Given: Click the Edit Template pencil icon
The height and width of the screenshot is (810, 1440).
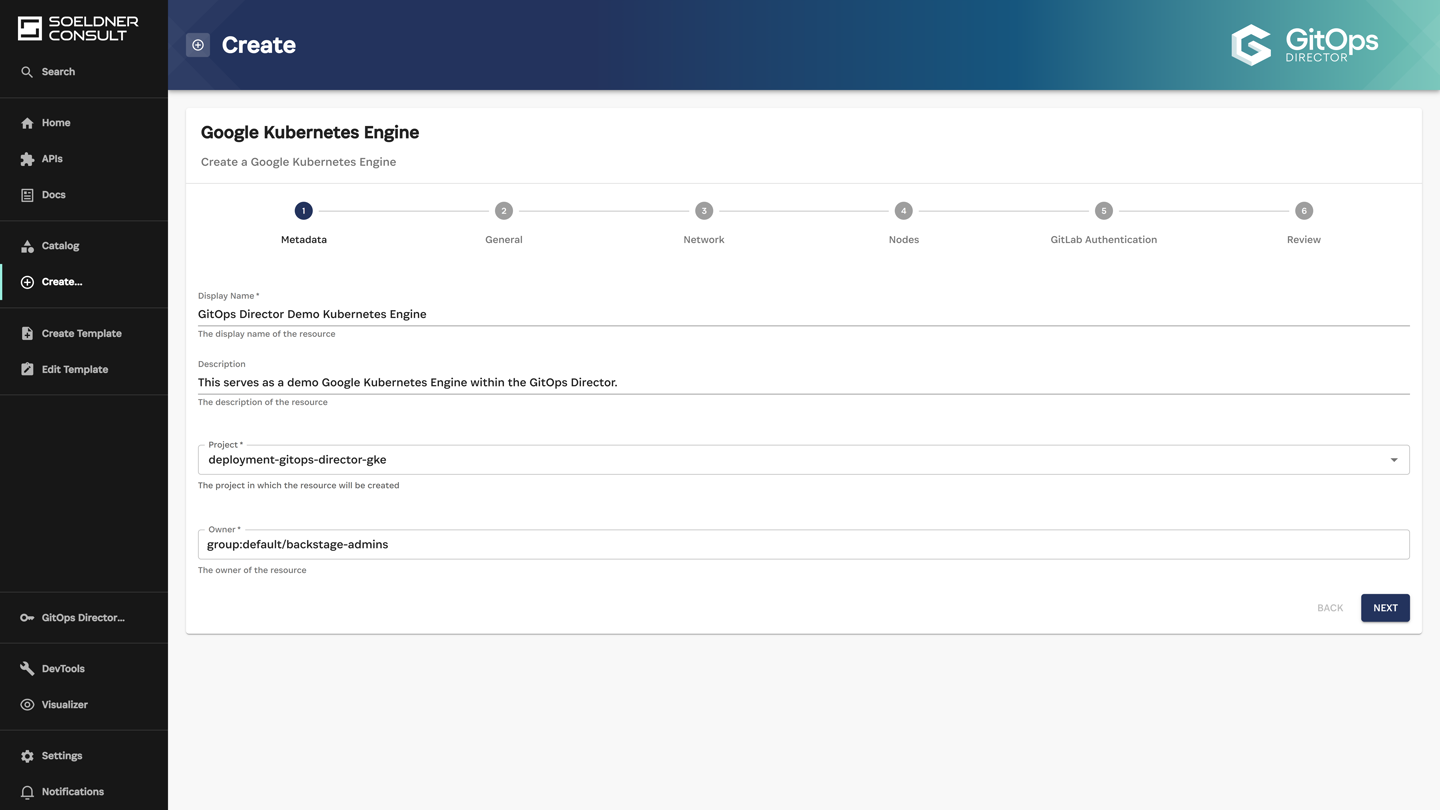Looking at the screenshot, I should [27, 370].
